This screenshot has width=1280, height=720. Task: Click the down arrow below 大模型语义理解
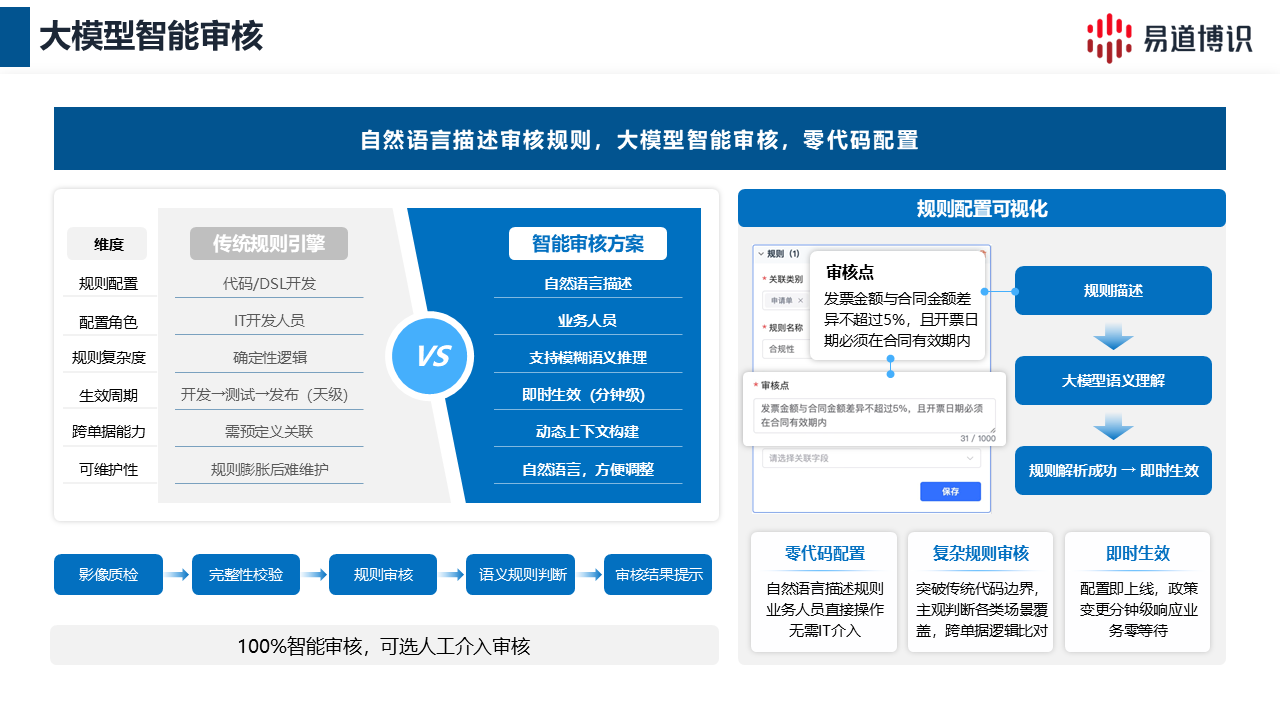pyautogui.click(x=1113, y=425)
